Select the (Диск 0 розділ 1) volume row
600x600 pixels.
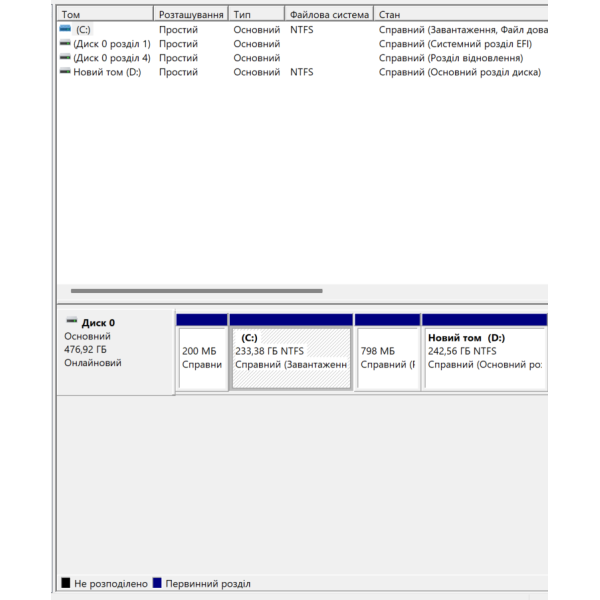point(302,44)
